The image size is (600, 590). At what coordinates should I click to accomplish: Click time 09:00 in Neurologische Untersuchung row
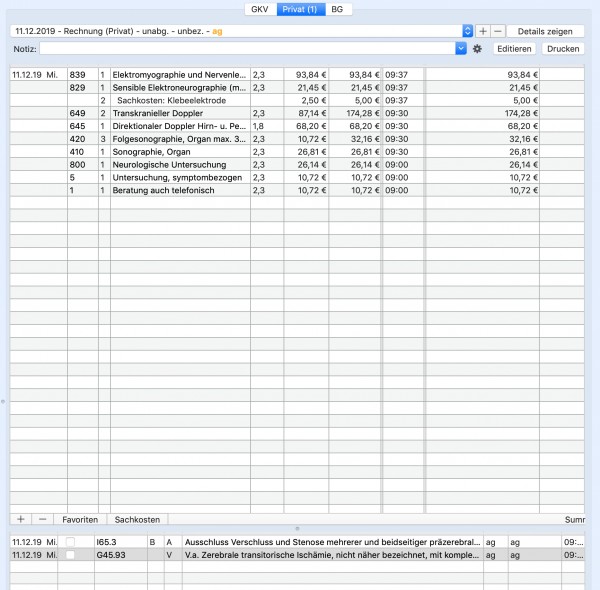click(396, 165)
